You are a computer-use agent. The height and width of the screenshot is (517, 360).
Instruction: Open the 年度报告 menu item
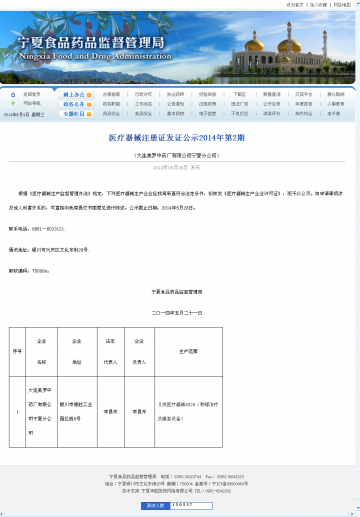pyautogui.click(x=304, y=104)
